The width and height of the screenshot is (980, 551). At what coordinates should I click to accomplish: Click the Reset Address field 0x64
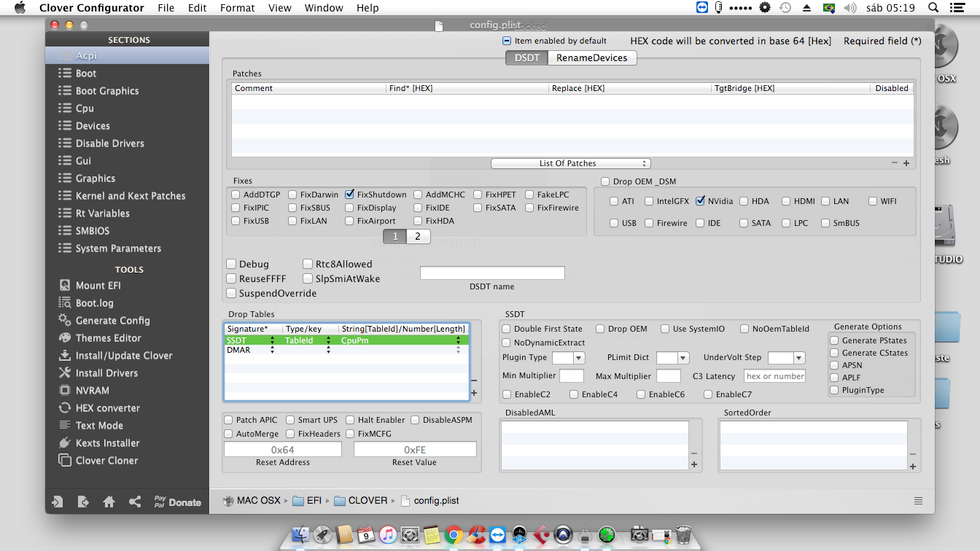tap(282, 449)
